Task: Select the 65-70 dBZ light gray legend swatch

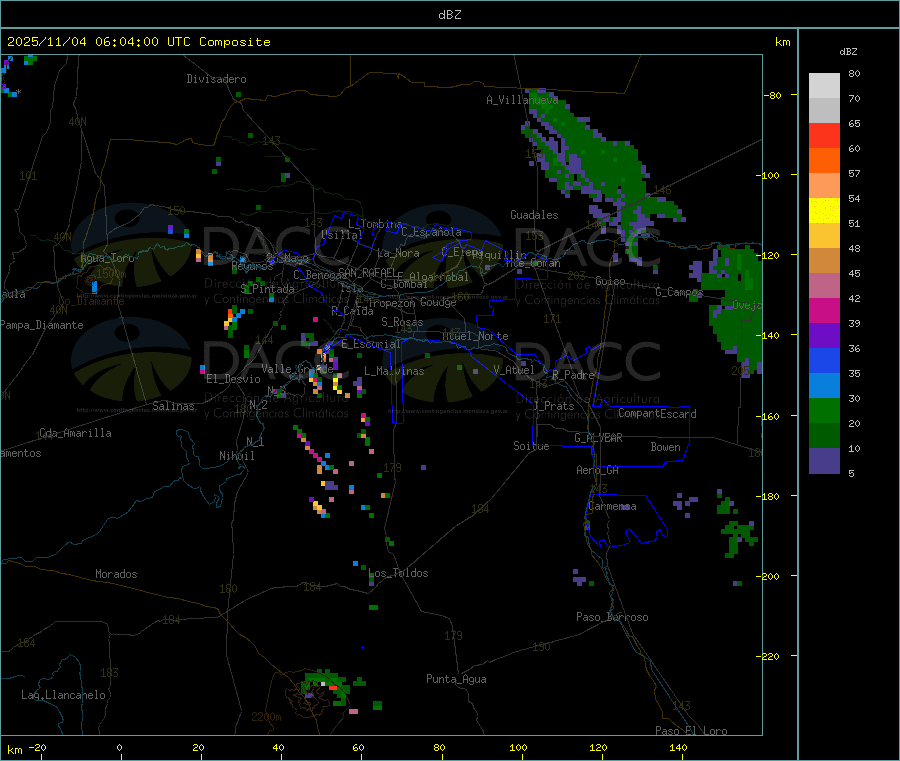Action: click(824, 110)
